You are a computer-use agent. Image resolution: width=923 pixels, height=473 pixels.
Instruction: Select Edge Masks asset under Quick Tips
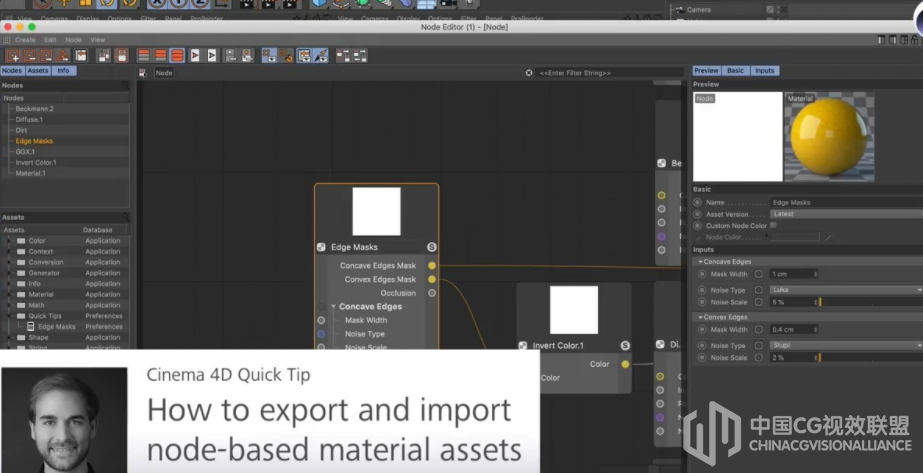(57, 327)
